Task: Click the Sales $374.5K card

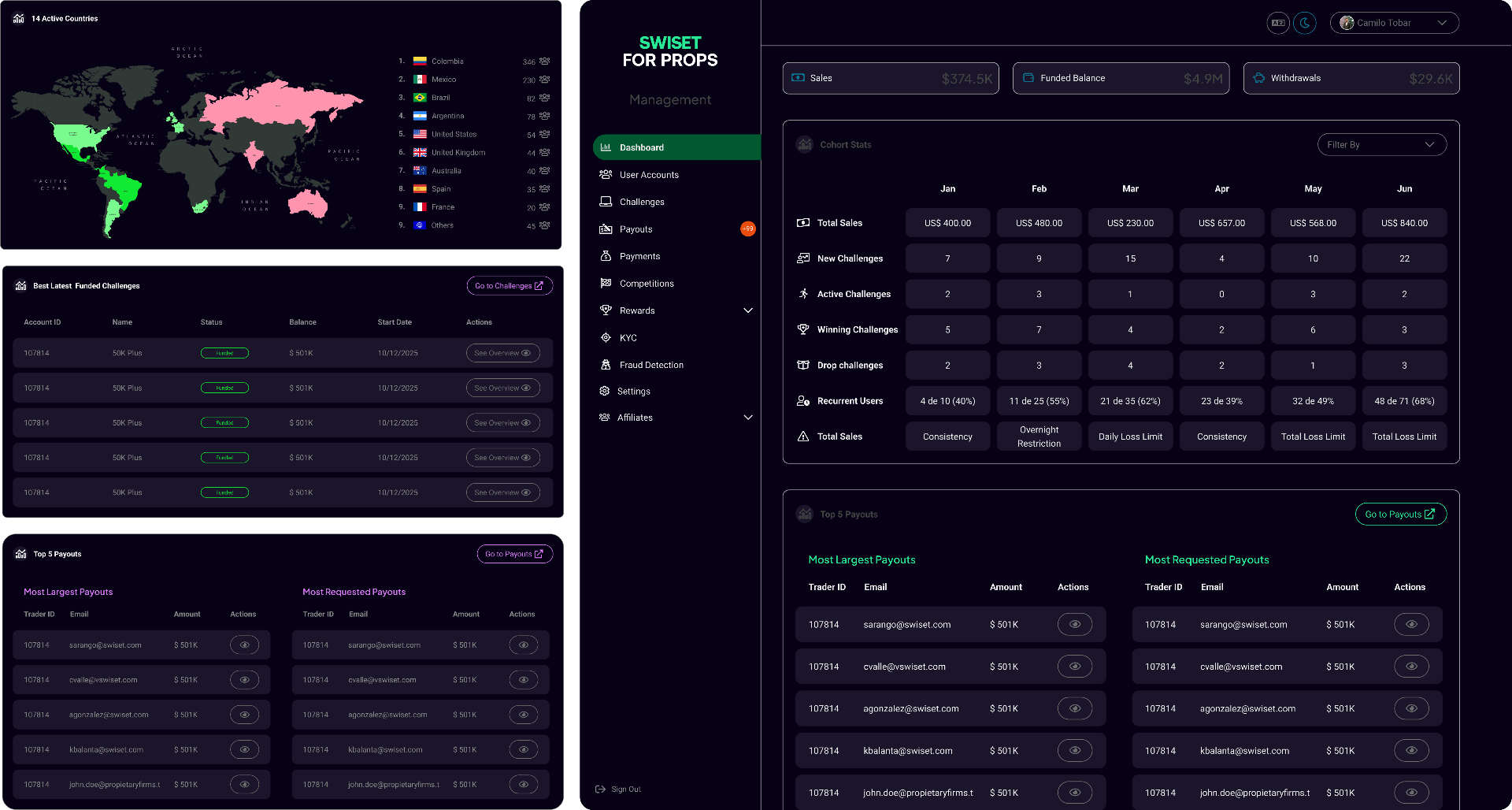Action: click(x=891, y=78)
